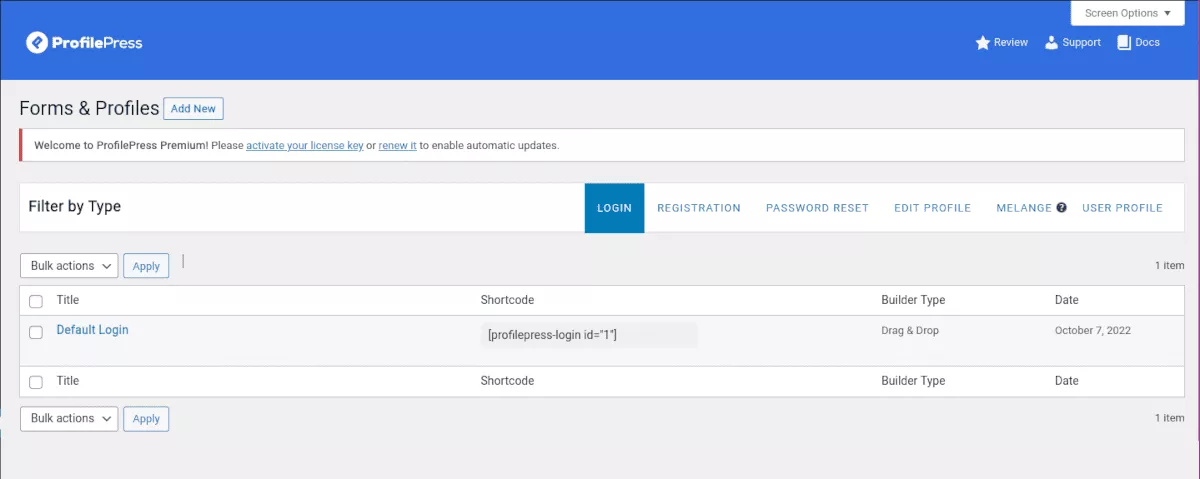Click the ProfilePress brand name text

99,43
